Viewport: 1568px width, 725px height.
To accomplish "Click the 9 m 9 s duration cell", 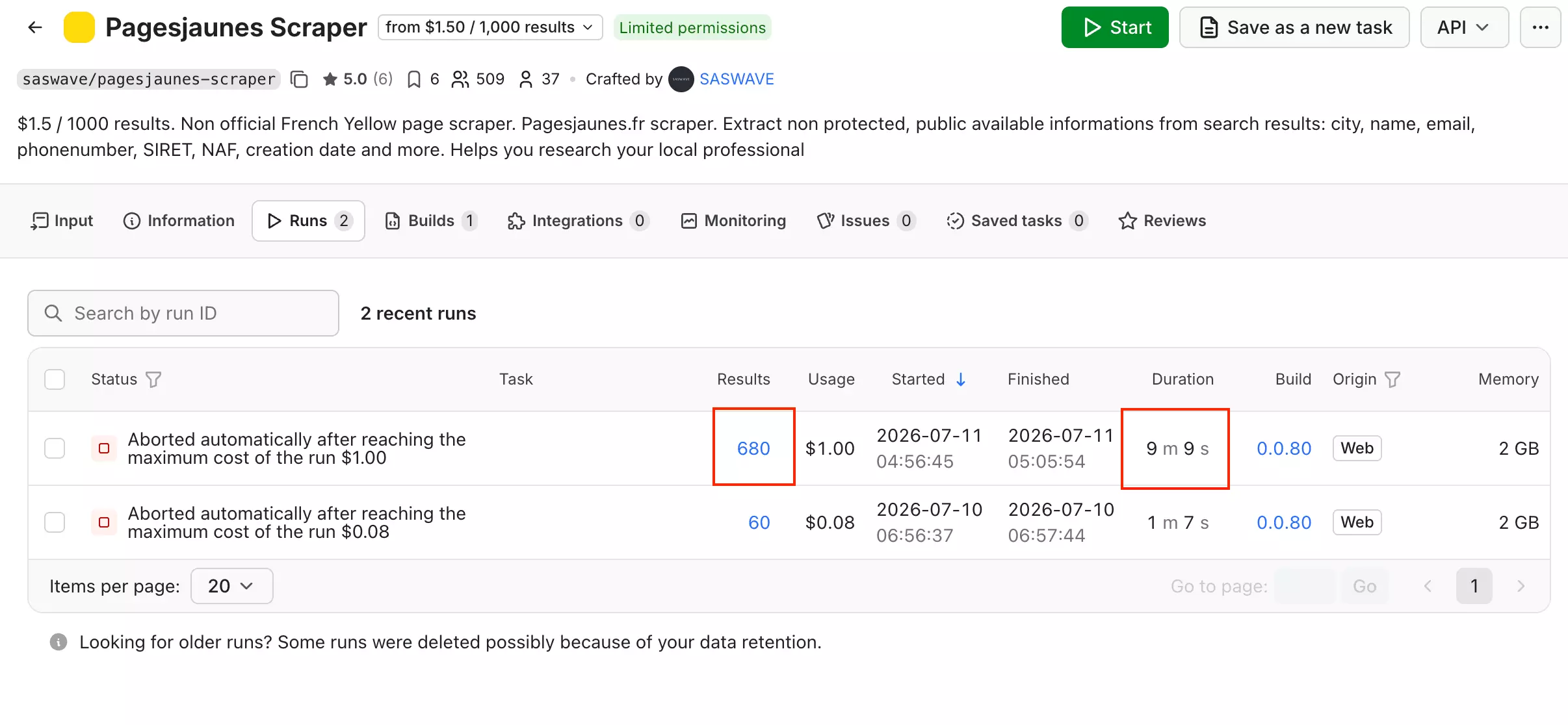I will (x=1177, y=448).
